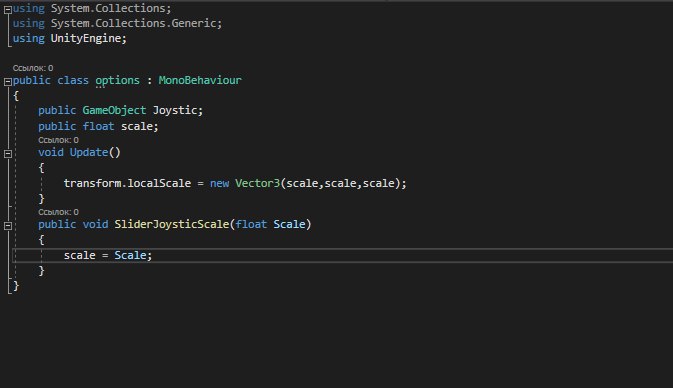673x388 pixels.
Task: Click the Joystic field name
Action: coord(175,110)
